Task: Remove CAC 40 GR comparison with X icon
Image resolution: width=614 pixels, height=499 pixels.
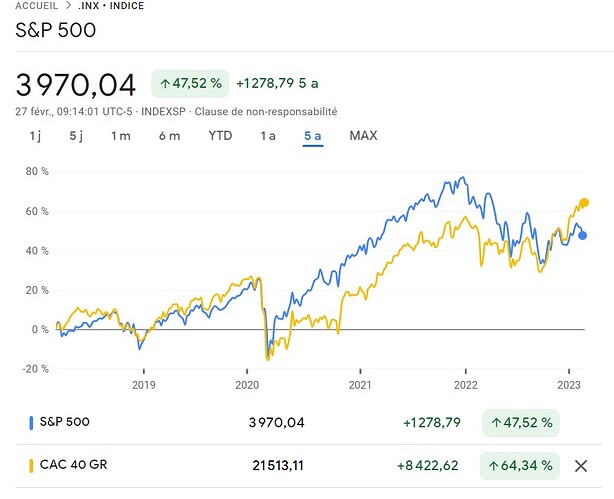Action: click(581, 466)
